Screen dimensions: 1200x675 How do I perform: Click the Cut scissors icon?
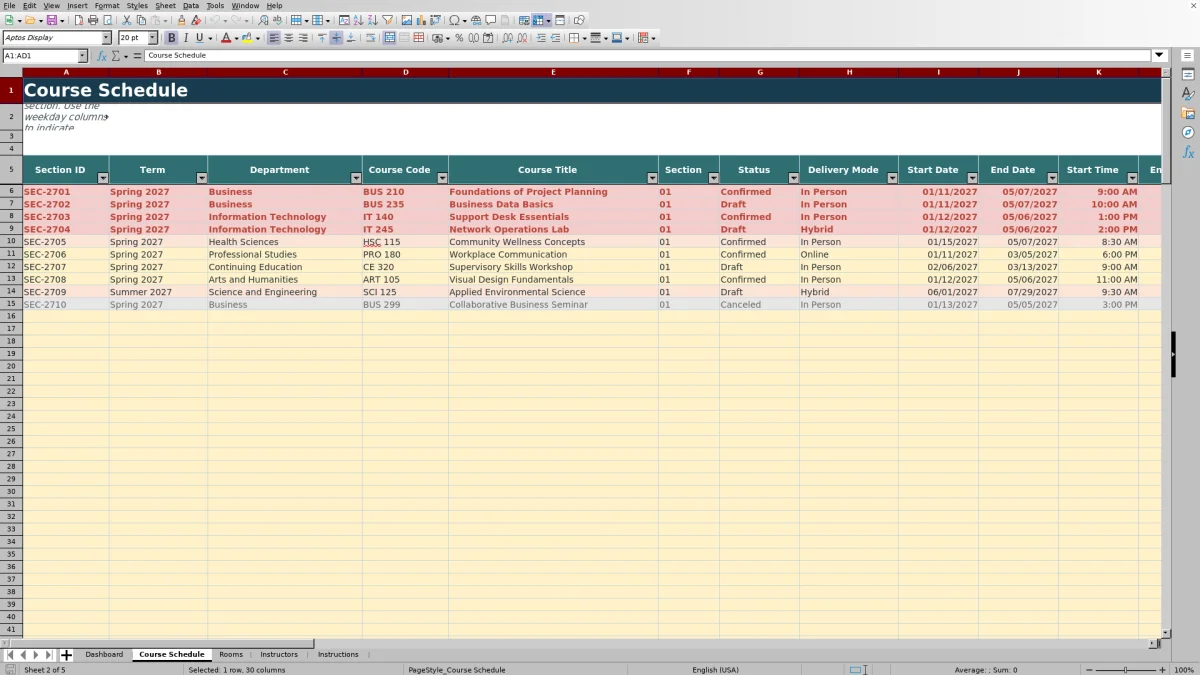click(127, 20)
